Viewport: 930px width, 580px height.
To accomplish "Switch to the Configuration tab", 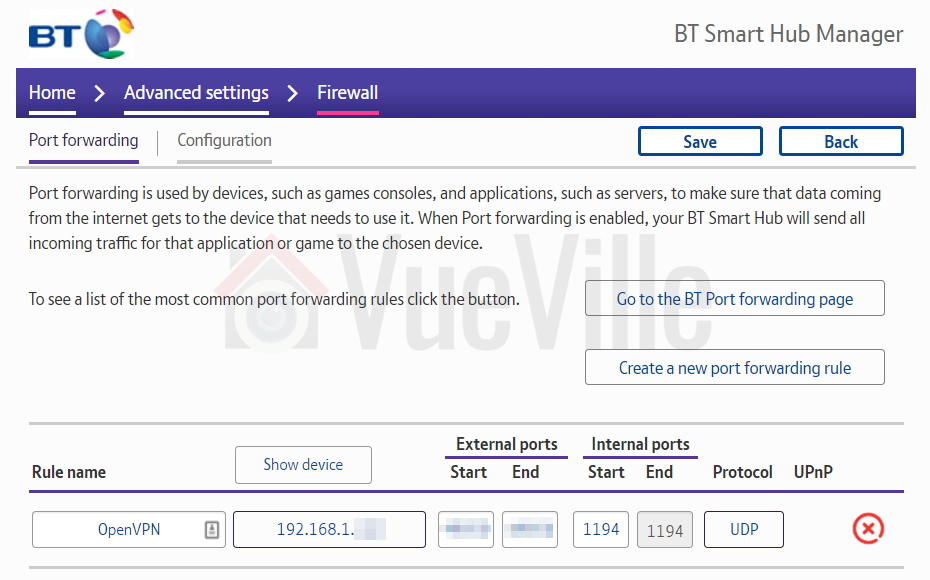I will 224,141.
